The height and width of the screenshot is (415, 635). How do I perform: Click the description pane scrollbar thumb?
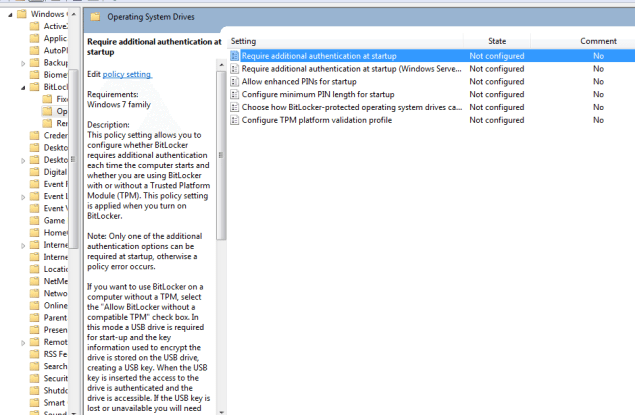tap(221, 155)
